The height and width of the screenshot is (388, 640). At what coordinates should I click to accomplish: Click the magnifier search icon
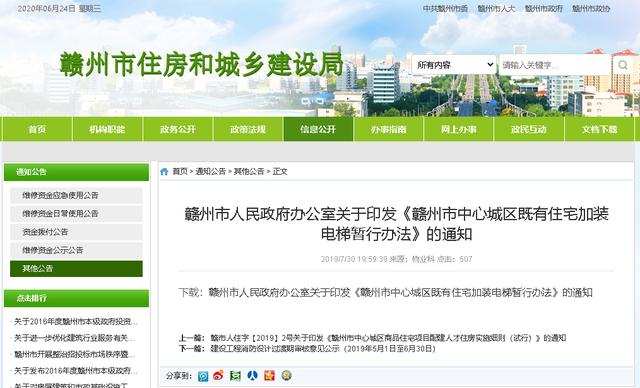[x=622, y=65]
